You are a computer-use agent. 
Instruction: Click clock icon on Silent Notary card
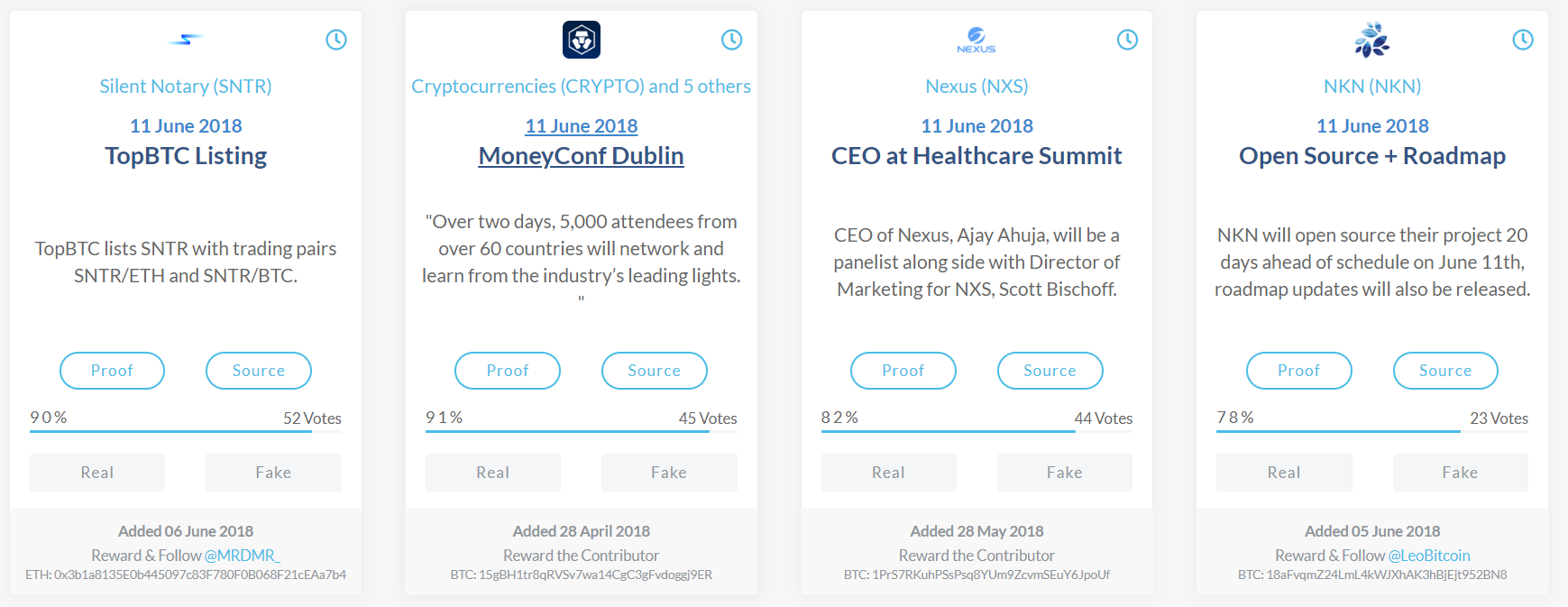(x=336, y=40)
